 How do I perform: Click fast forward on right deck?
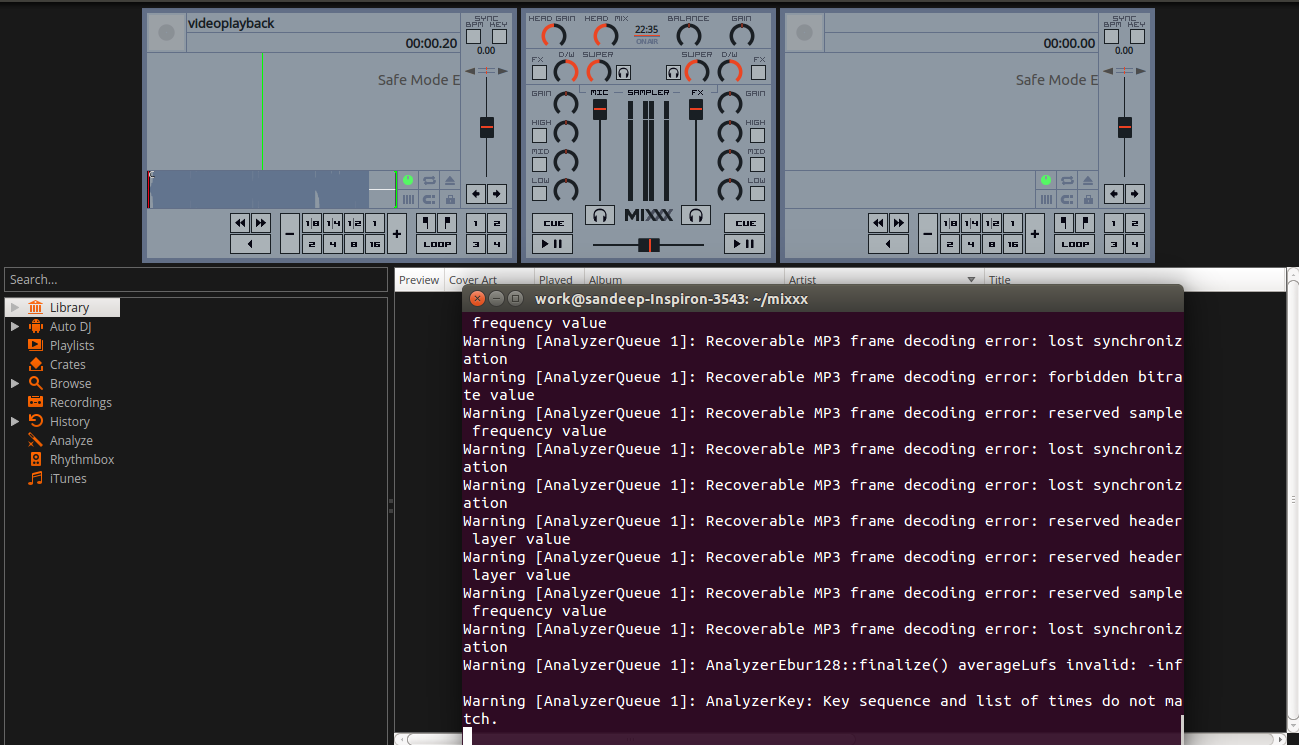pyautogui.click(x=898, y=223)
